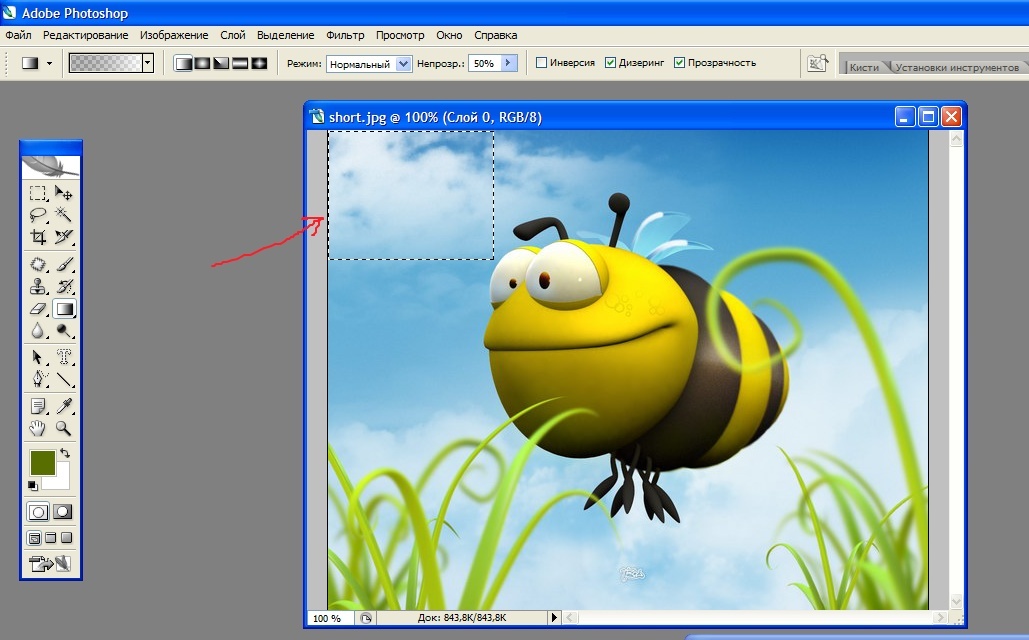This screenshot has height=640, width=1029.
Task: Open the Непрозр. opacity slider arrow
Action: 509,63
